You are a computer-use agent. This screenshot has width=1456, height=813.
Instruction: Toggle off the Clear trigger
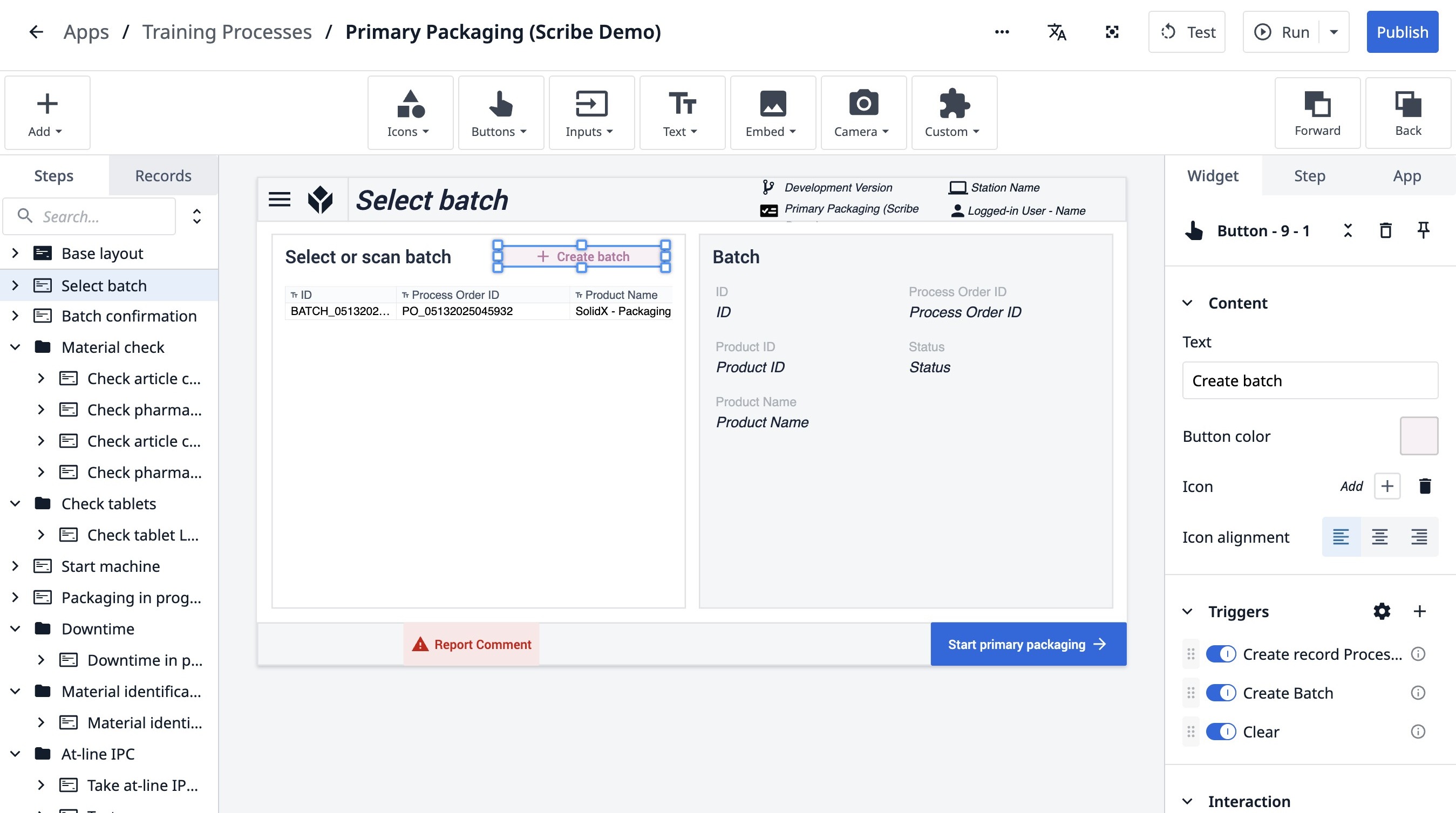[1221, 732]
